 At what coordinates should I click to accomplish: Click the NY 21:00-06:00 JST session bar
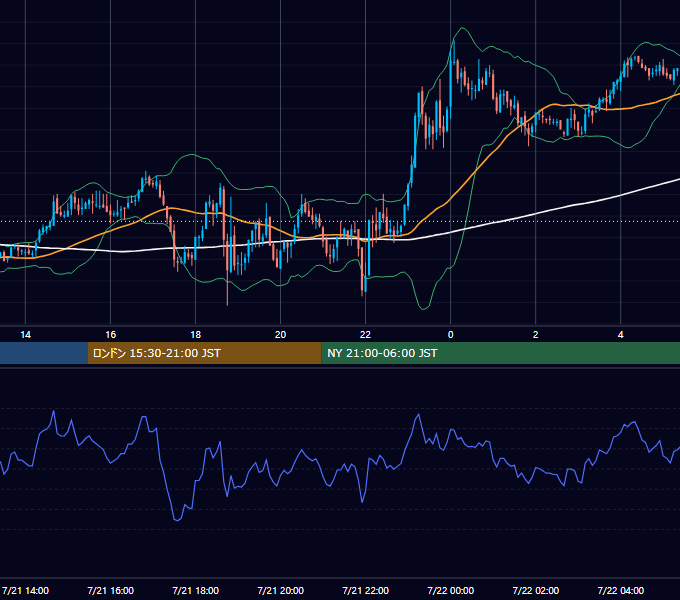coord(500,353)
